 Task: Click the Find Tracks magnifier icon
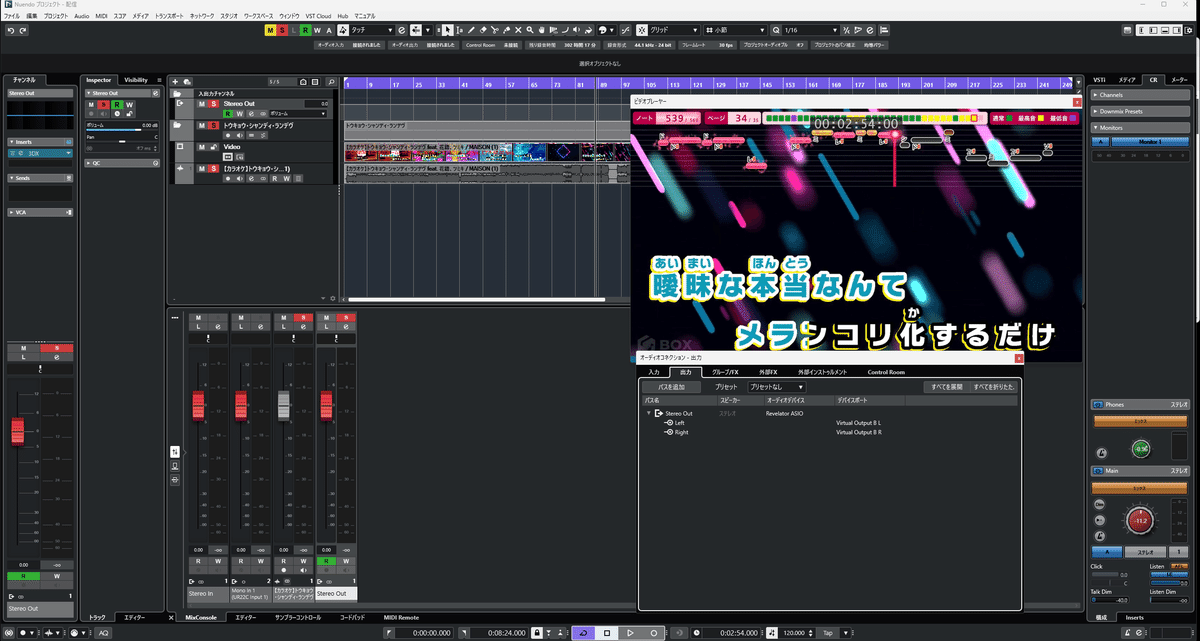331,82
